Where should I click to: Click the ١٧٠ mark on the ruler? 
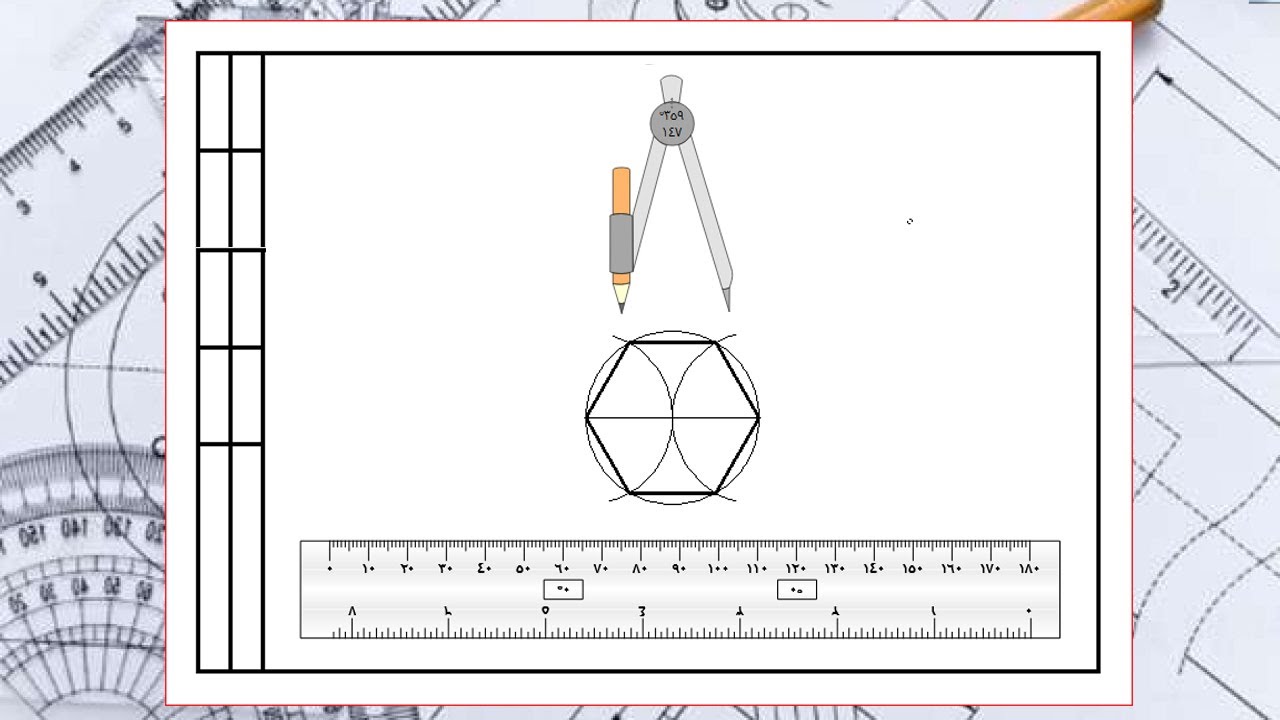click(x=990, y=568)
